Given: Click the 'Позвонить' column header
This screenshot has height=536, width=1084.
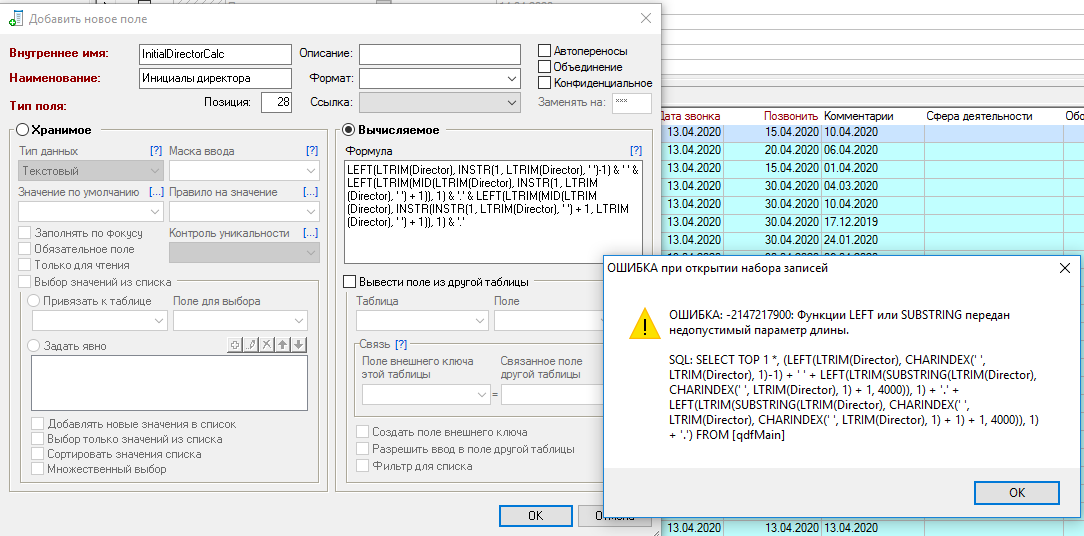Looking at the screenshot, I should pyautogui.click(x=791, y=116).
